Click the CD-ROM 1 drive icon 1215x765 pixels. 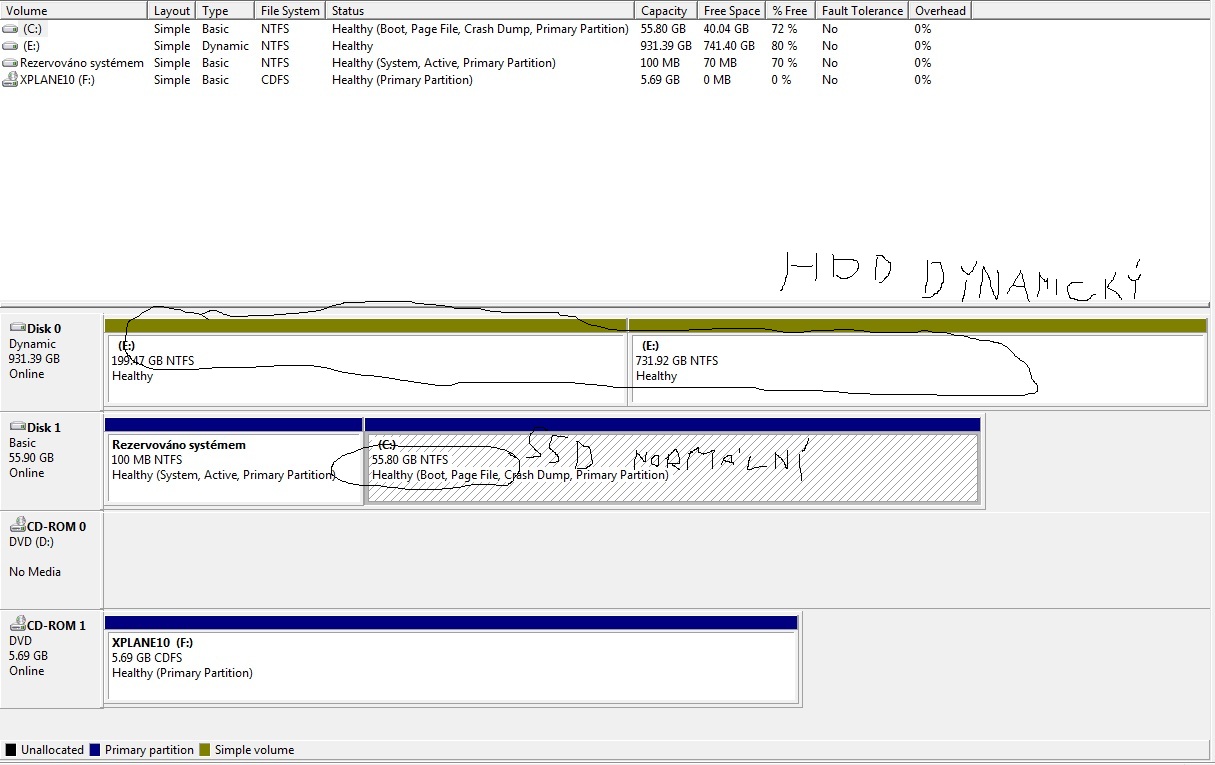pyautogui.click(x=17, y=625)
